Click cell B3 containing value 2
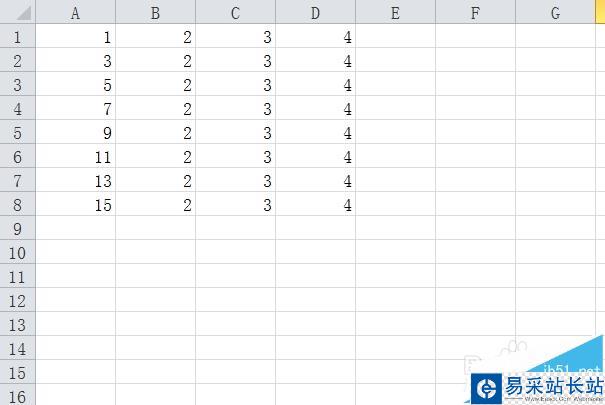This screenshot has width=605, height=405. (155, 85)
